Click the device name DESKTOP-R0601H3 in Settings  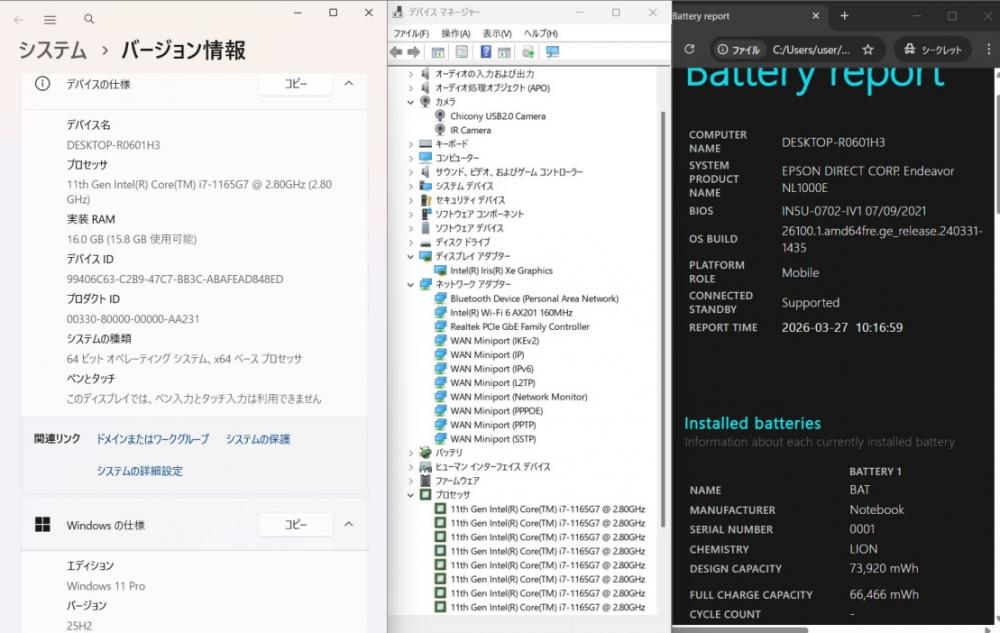tap(114, 145)
